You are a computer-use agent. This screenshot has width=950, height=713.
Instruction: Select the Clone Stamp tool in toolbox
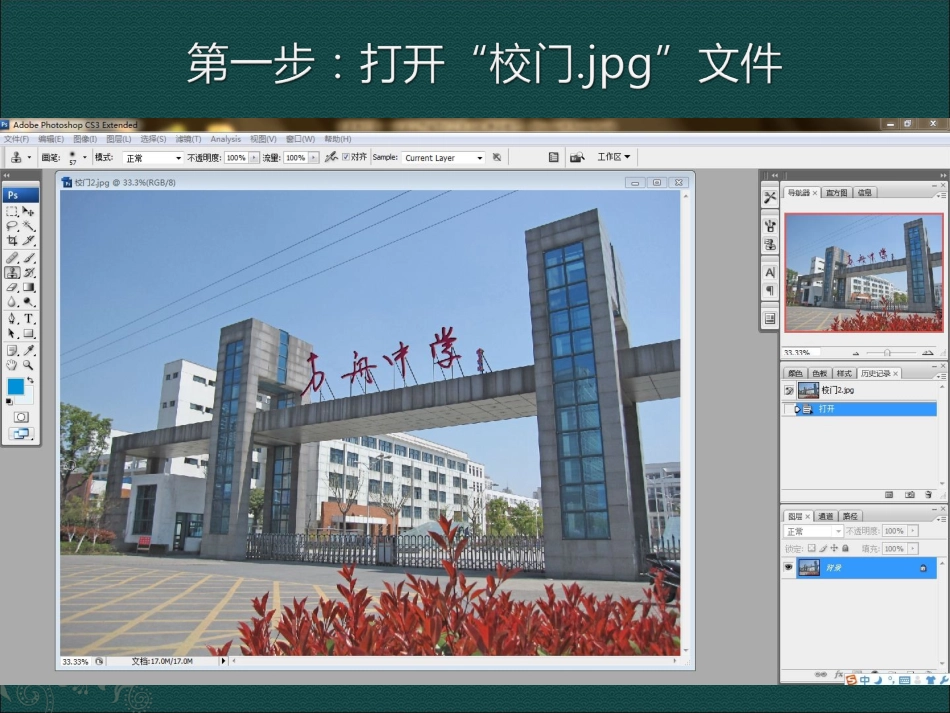tap(12, 273)
